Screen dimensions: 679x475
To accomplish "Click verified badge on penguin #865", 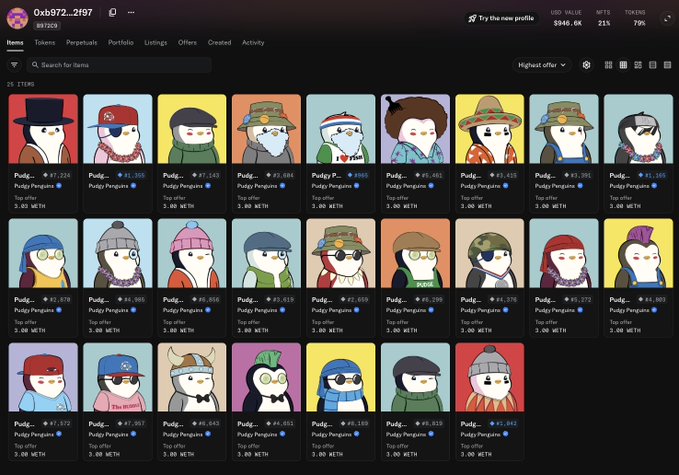I will coord(356,186).
